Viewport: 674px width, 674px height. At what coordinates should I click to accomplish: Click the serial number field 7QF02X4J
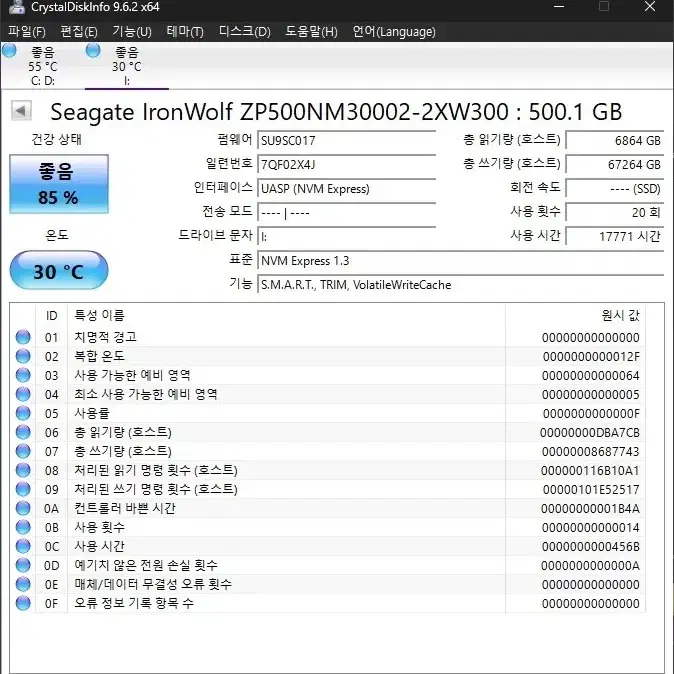click(346, 165)
